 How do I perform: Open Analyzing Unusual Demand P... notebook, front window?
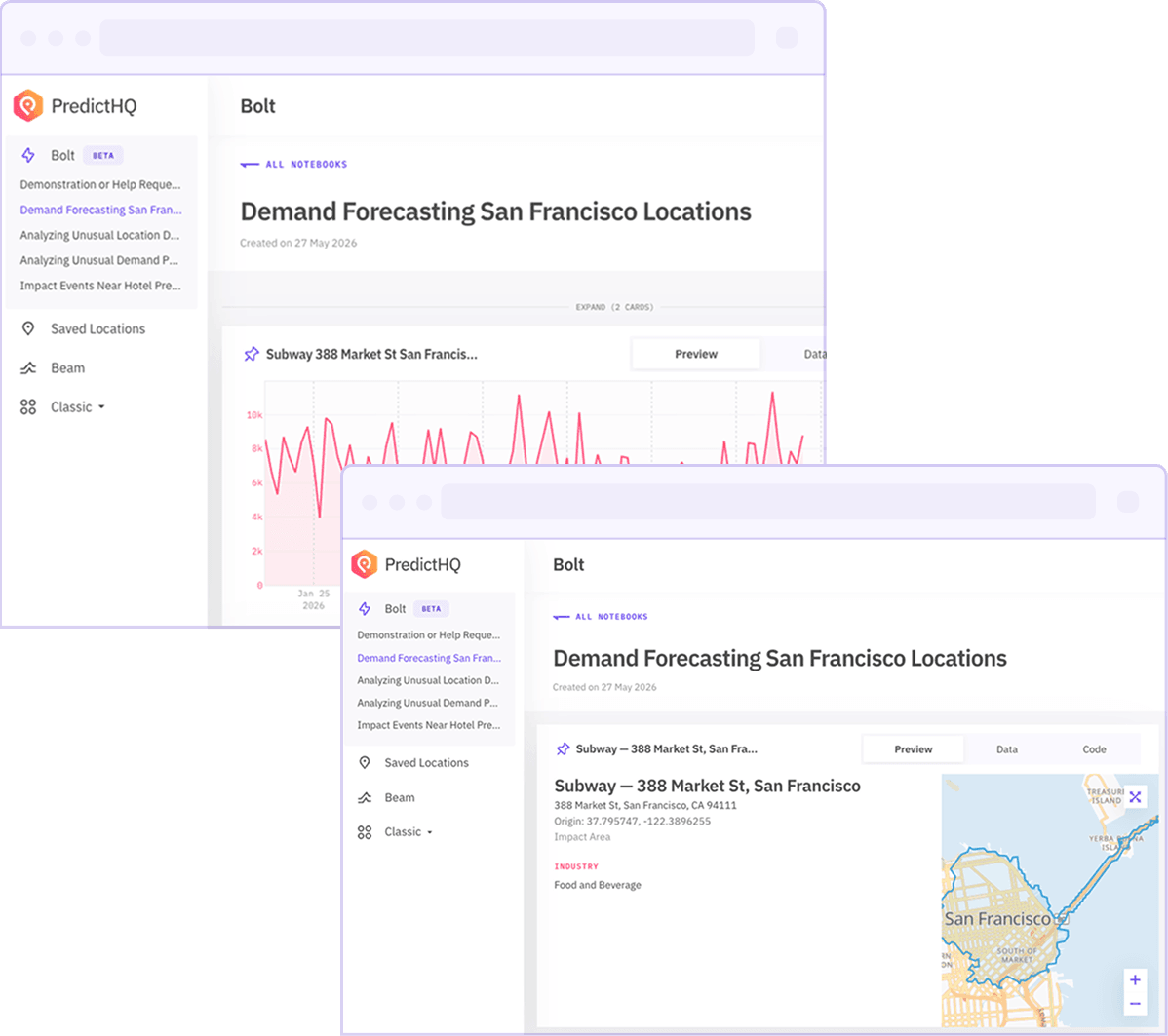pyautogui.click(x=427, y=703)
